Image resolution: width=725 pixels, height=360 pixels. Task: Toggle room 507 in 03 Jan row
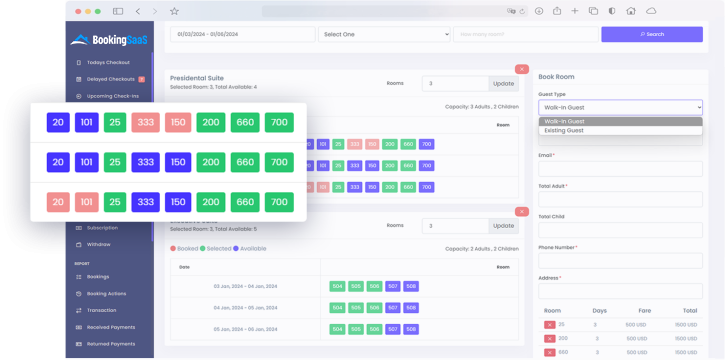(393, 287)
